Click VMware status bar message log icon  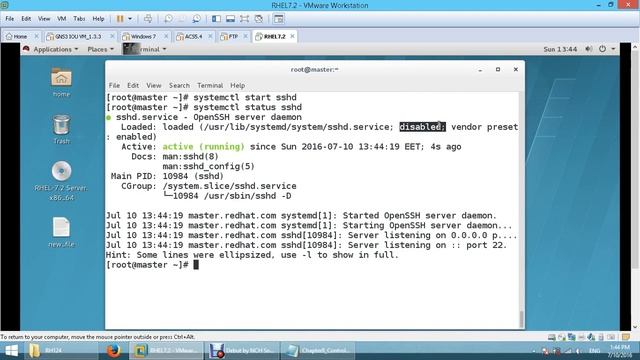pyautogui.click(x=626, y=337)
